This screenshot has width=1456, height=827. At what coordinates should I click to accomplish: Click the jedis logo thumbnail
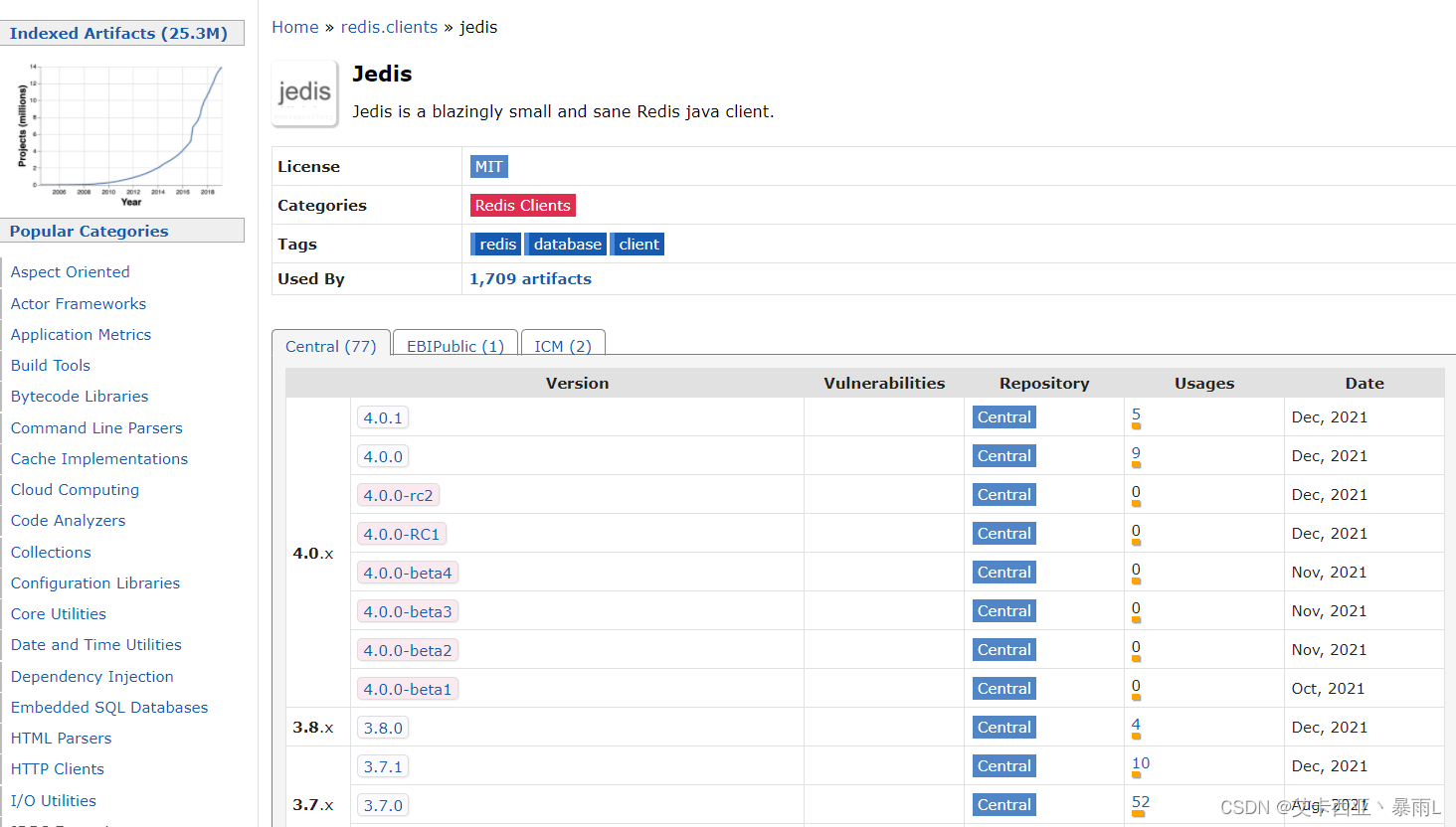[x=304, y=93]
